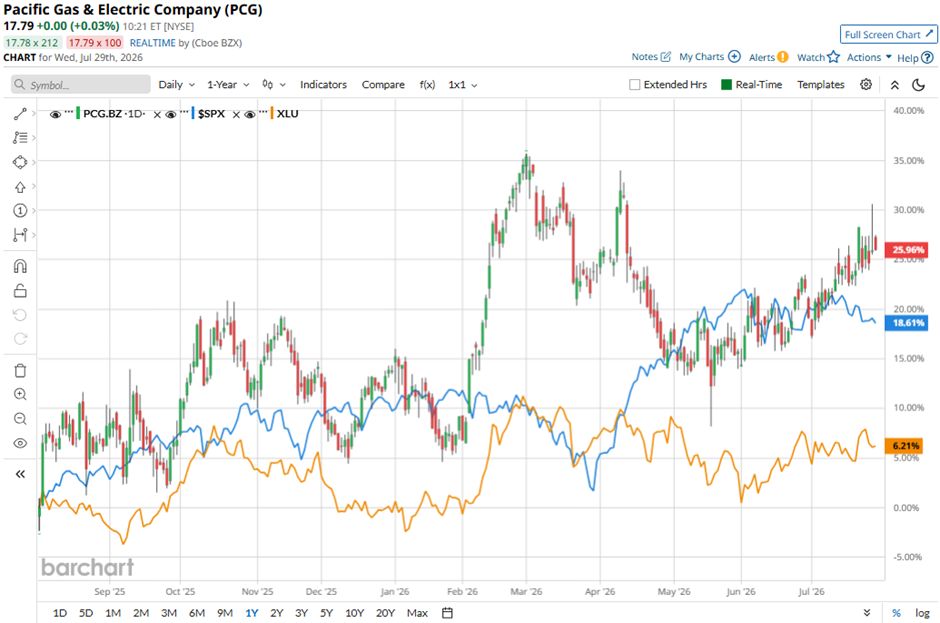The height and width of the screenshot is (623, 940).
Task: Expand the trend line tool options arrow
Action: [x=34, y=113]
